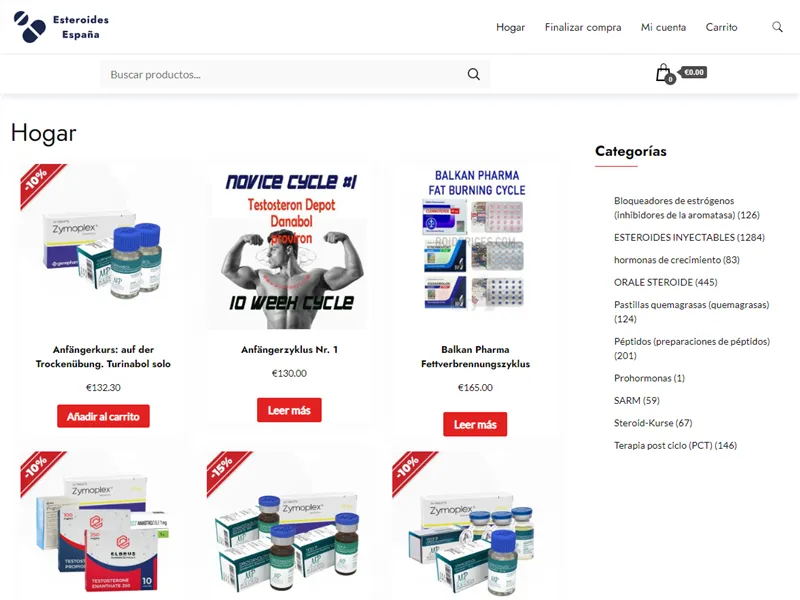Open the shopping bag cart icon
This screenshot has width=800, height=600.
tap(664, 73)
